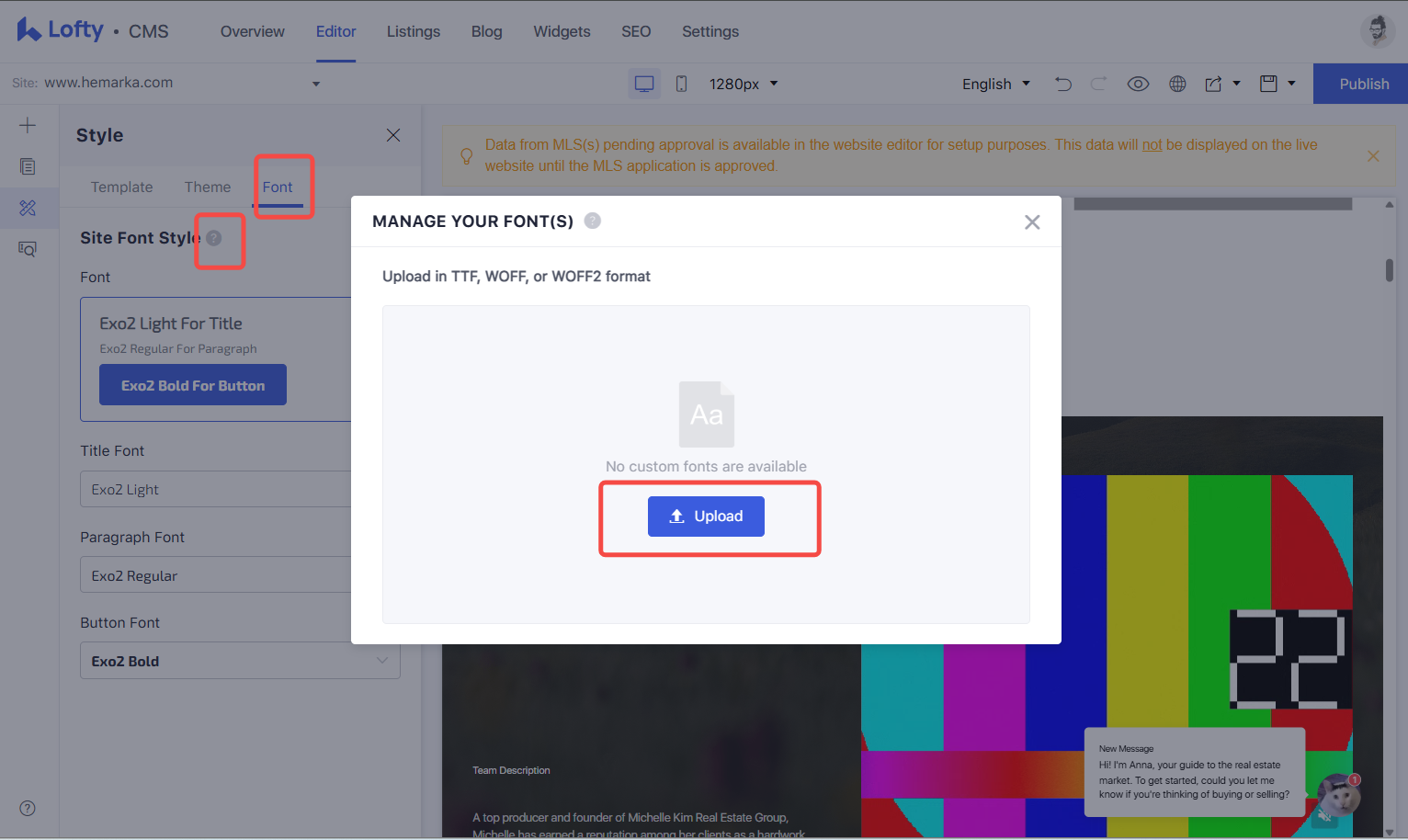Click the redo arrow icon
This screenshot has height=840, width=1408.
click(x=1098, y=84)
